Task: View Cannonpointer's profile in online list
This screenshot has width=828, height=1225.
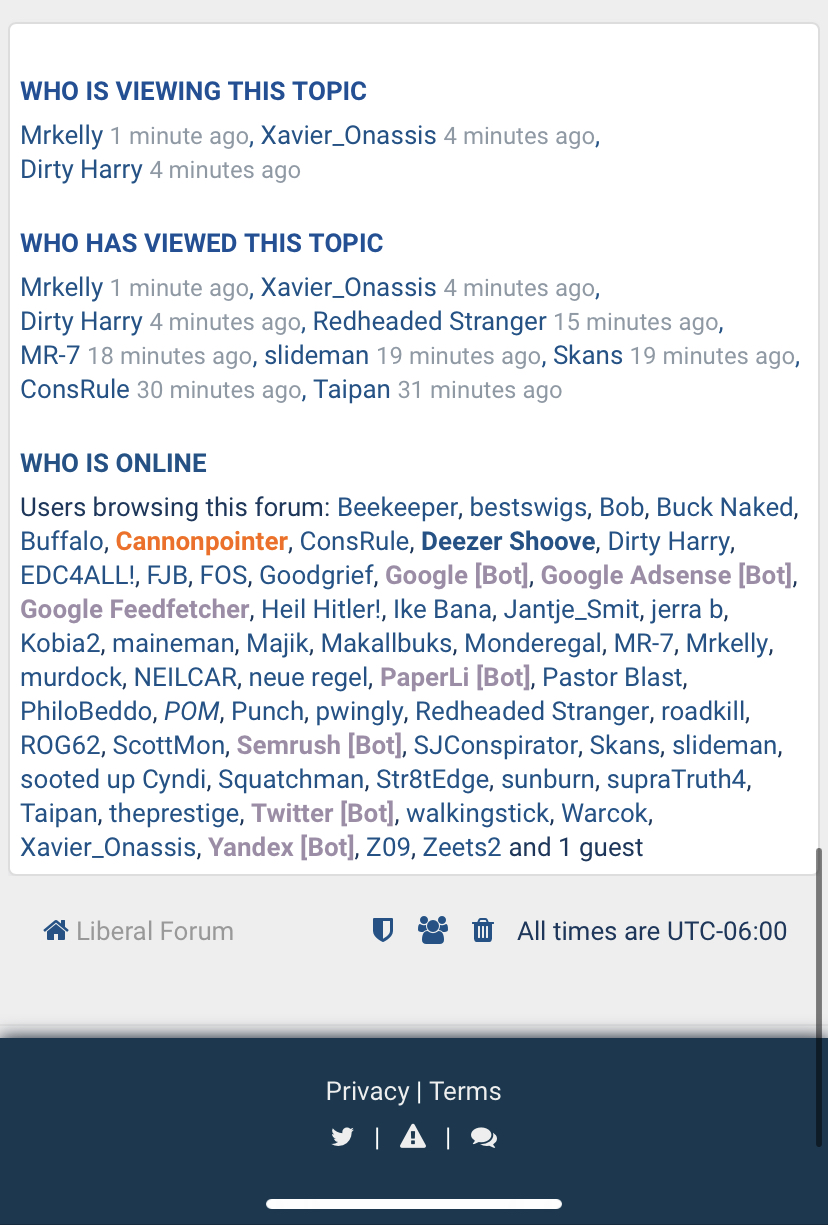Action: click(x=202, y=541)
